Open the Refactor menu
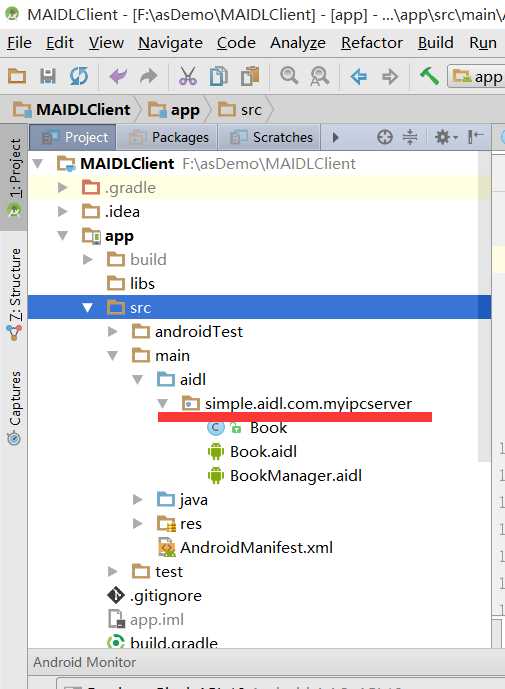The height and width of the screenshot is (689, 505). [x=372, y=43]
